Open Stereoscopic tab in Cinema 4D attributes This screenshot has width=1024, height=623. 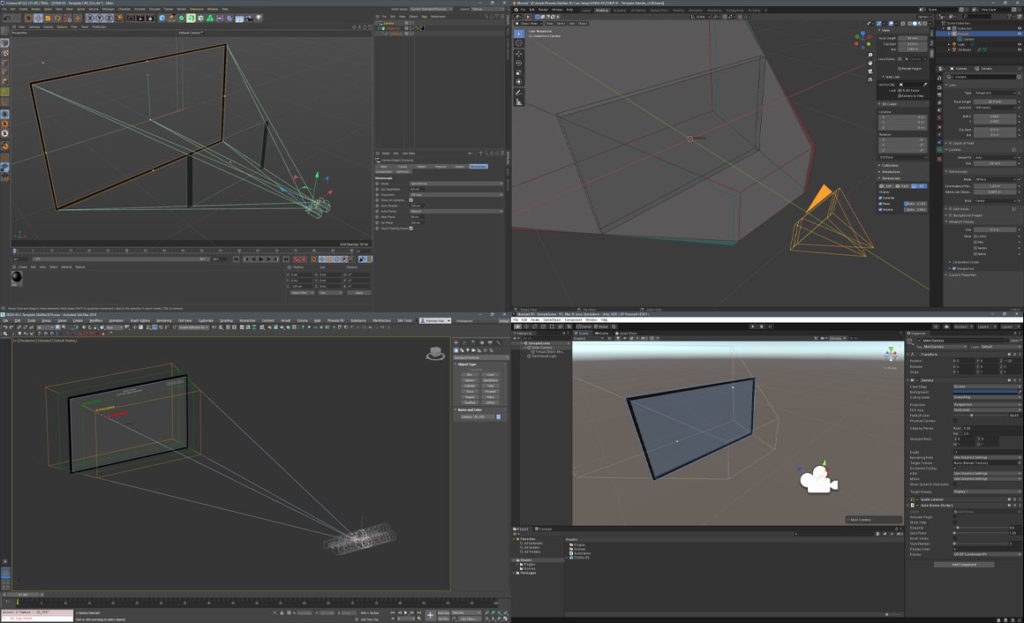point(479,166)
